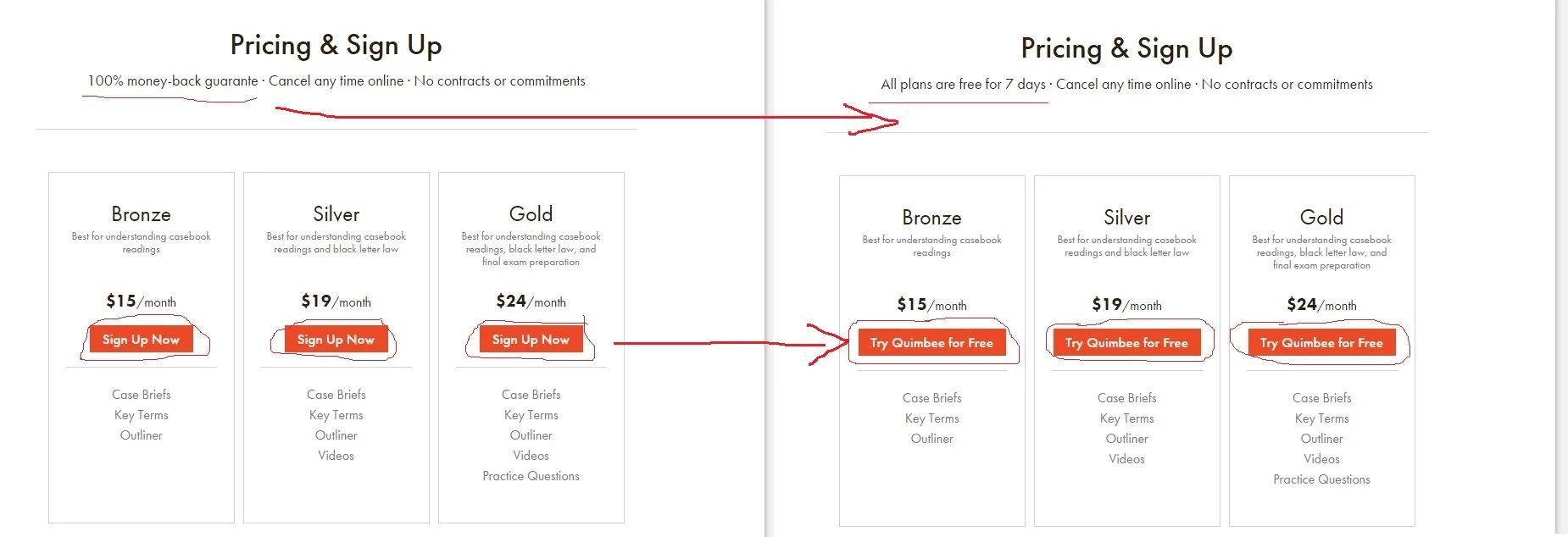This screenshot has height=537, width=1568.
Task: Click Try Quimbee for Free under Gold
Action: click(x=1321, y=343)
